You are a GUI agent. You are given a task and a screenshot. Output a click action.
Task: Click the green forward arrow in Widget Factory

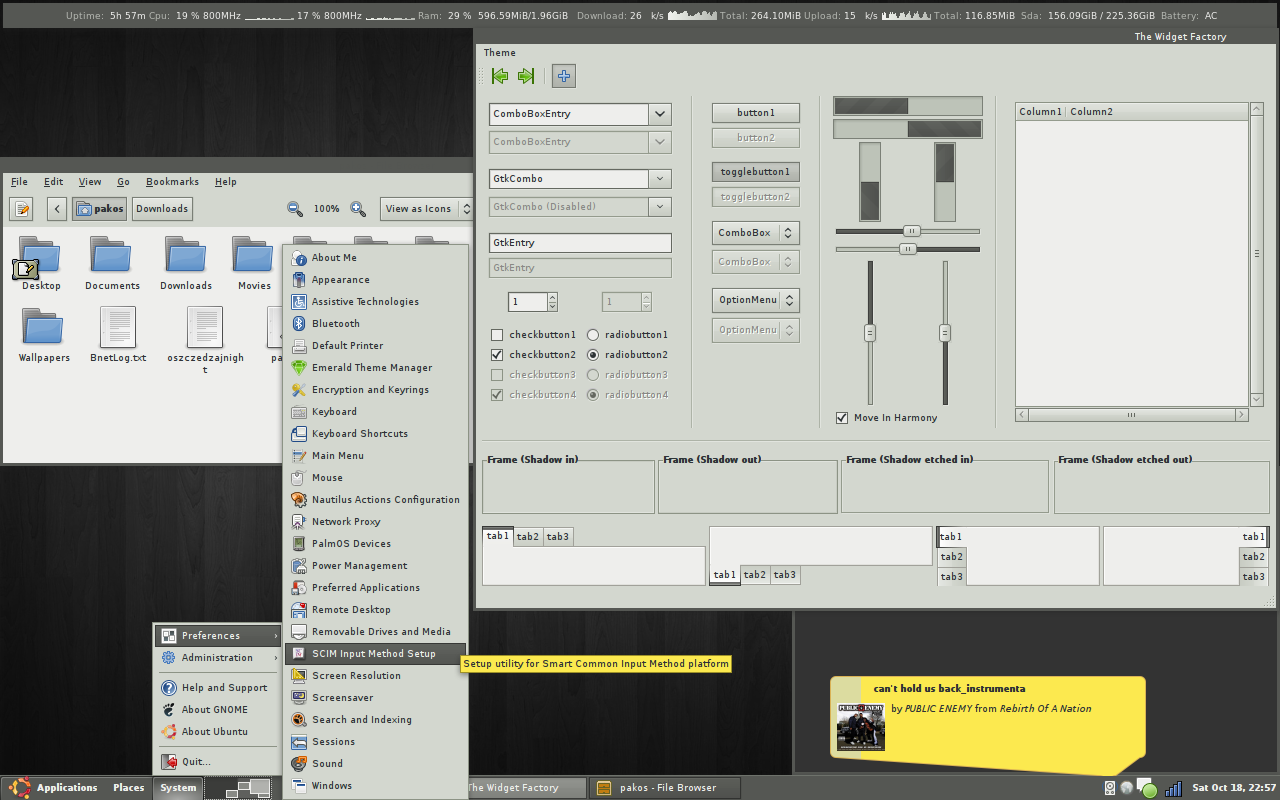526,76
